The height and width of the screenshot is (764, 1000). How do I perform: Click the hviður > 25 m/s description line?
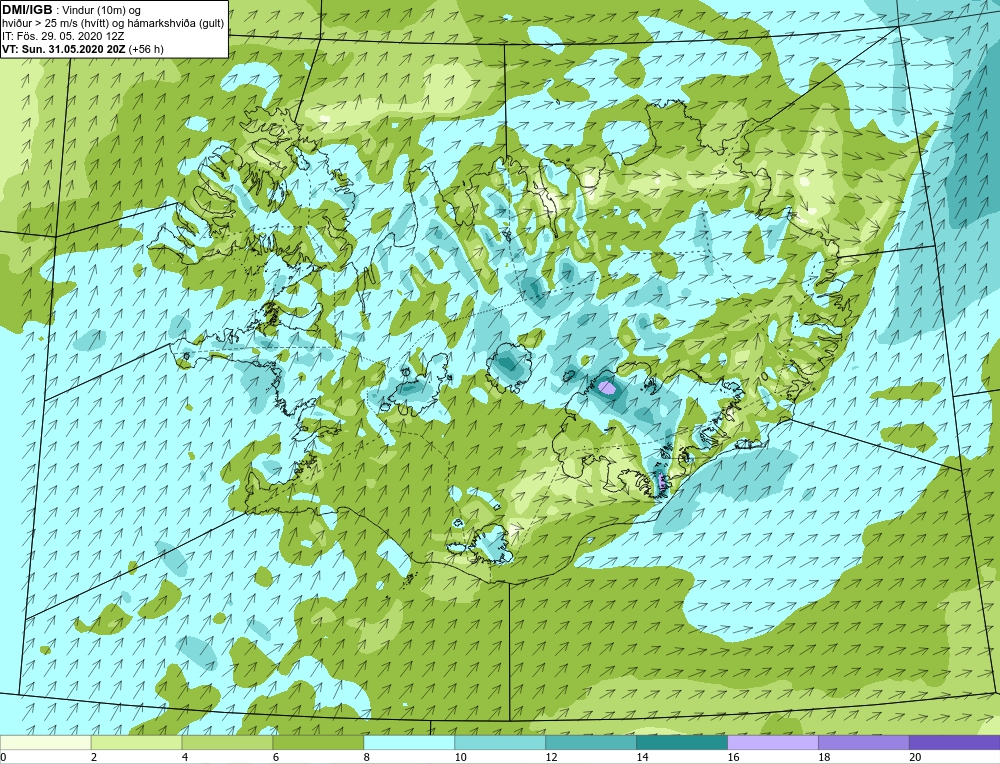[113, 23]
